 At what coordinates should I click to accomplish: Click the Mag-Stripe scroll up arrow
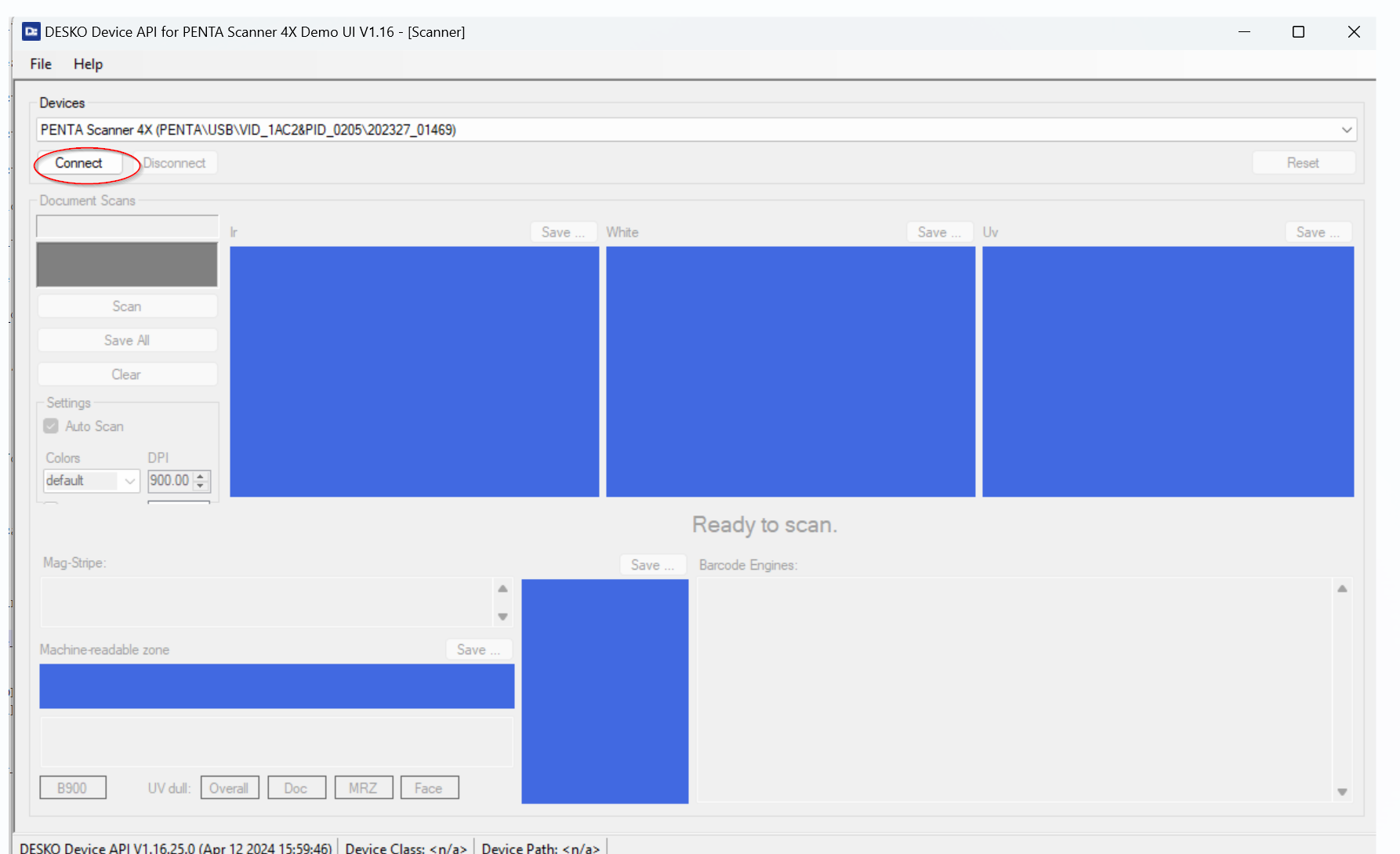(502, 588)
